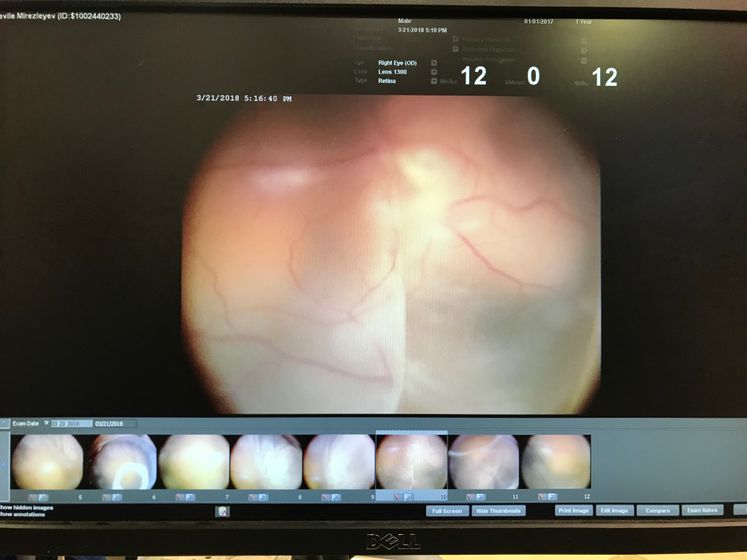Select thumbnail image number 5
The image size is (747, 560).
pos(47,462)
